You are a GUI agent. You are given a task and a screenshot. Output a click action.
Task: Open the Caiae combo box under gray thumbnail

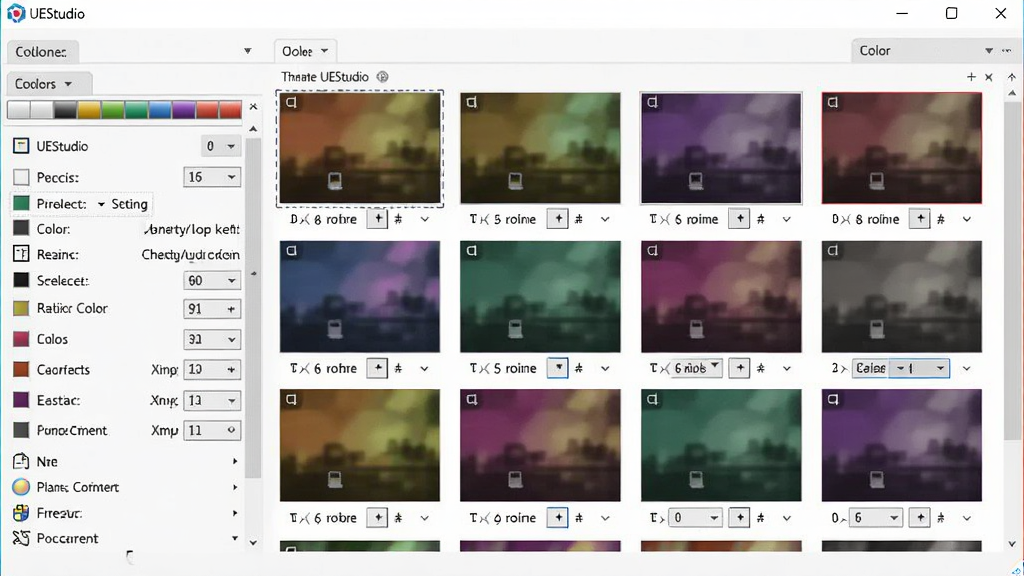pos(901,368)
